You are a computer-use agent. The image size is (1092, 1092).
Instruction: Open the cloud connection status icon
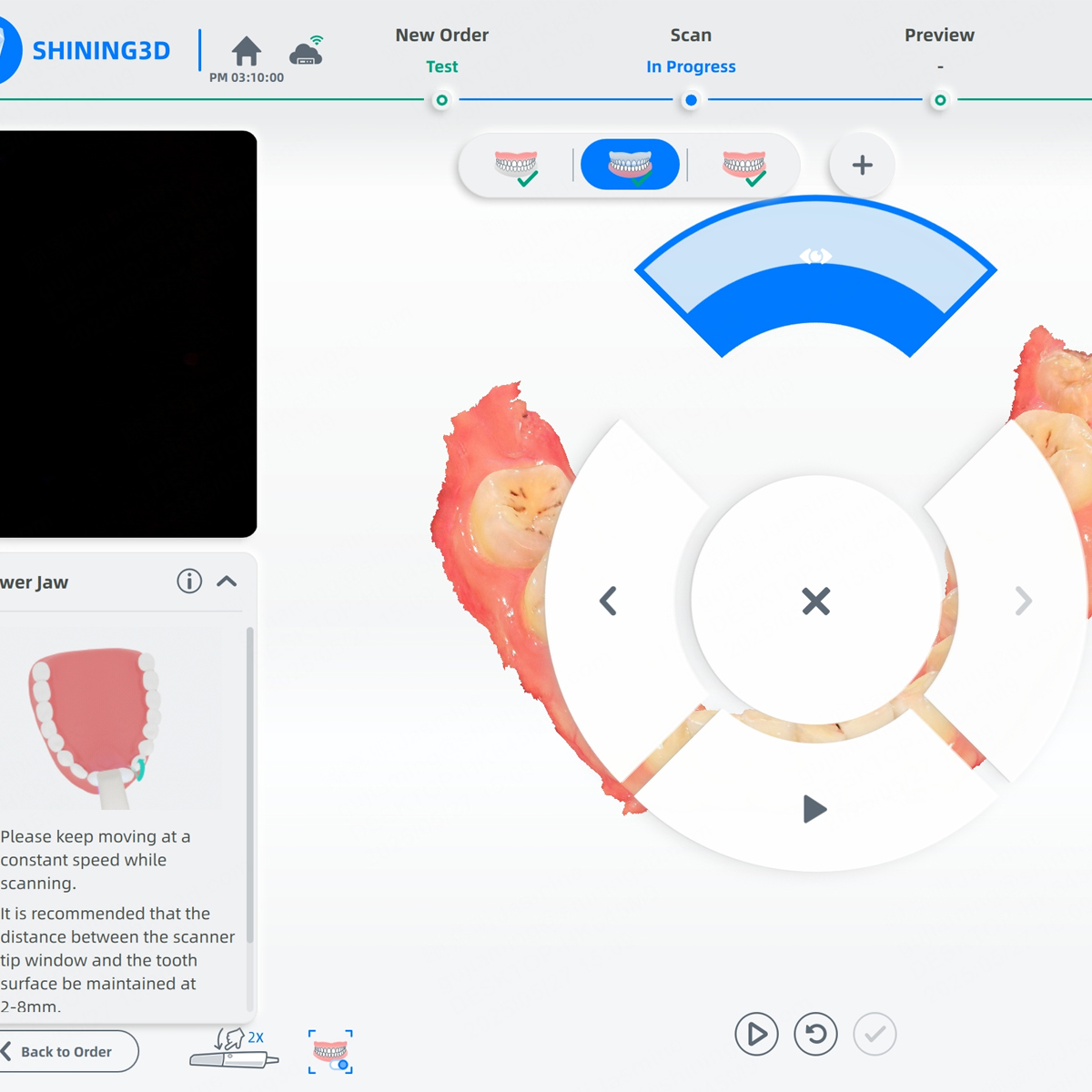tap(307, 51)
